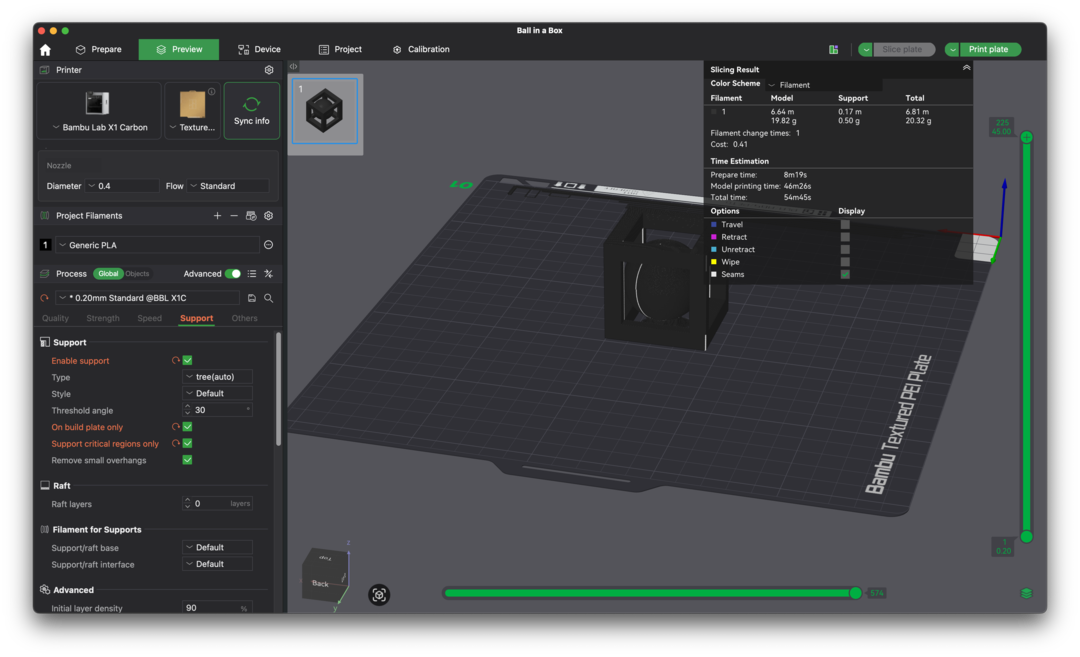The image size is (1080, 657).
Task: Open the Slice plate dropdown arrow
Action: 866,50
